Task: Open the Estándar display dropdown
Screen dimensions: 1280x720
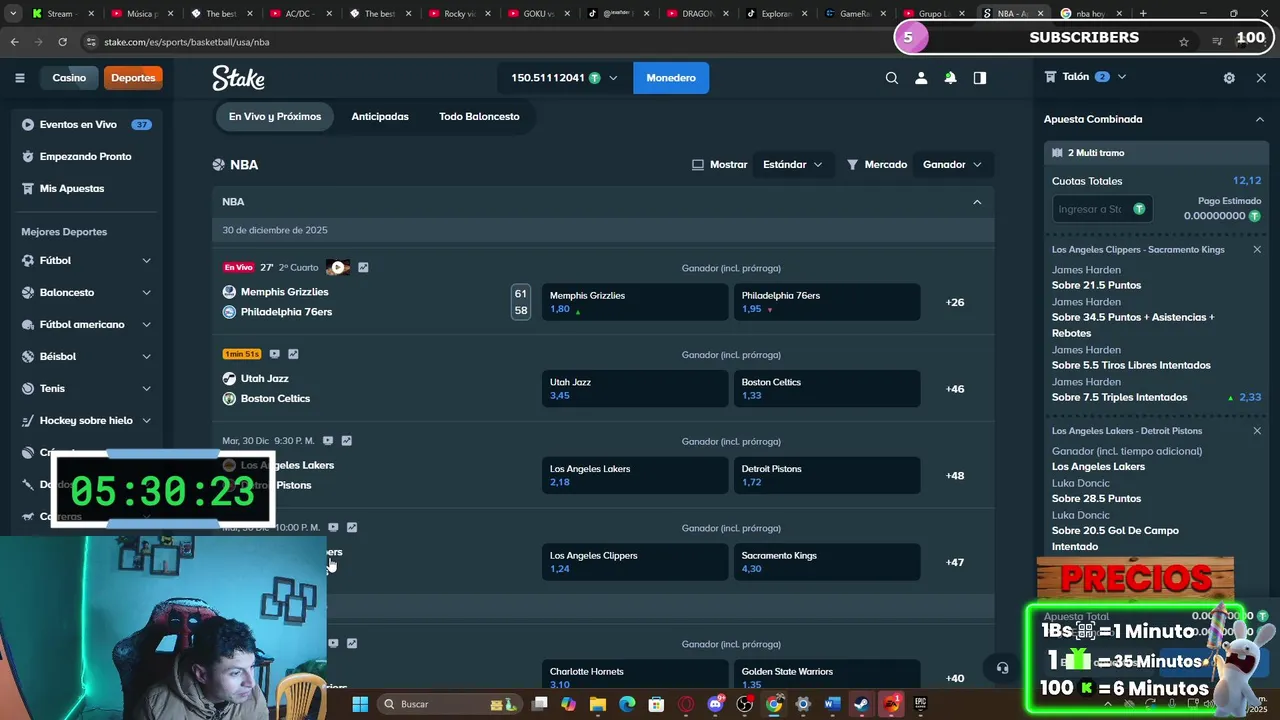Action: point(792,165)
